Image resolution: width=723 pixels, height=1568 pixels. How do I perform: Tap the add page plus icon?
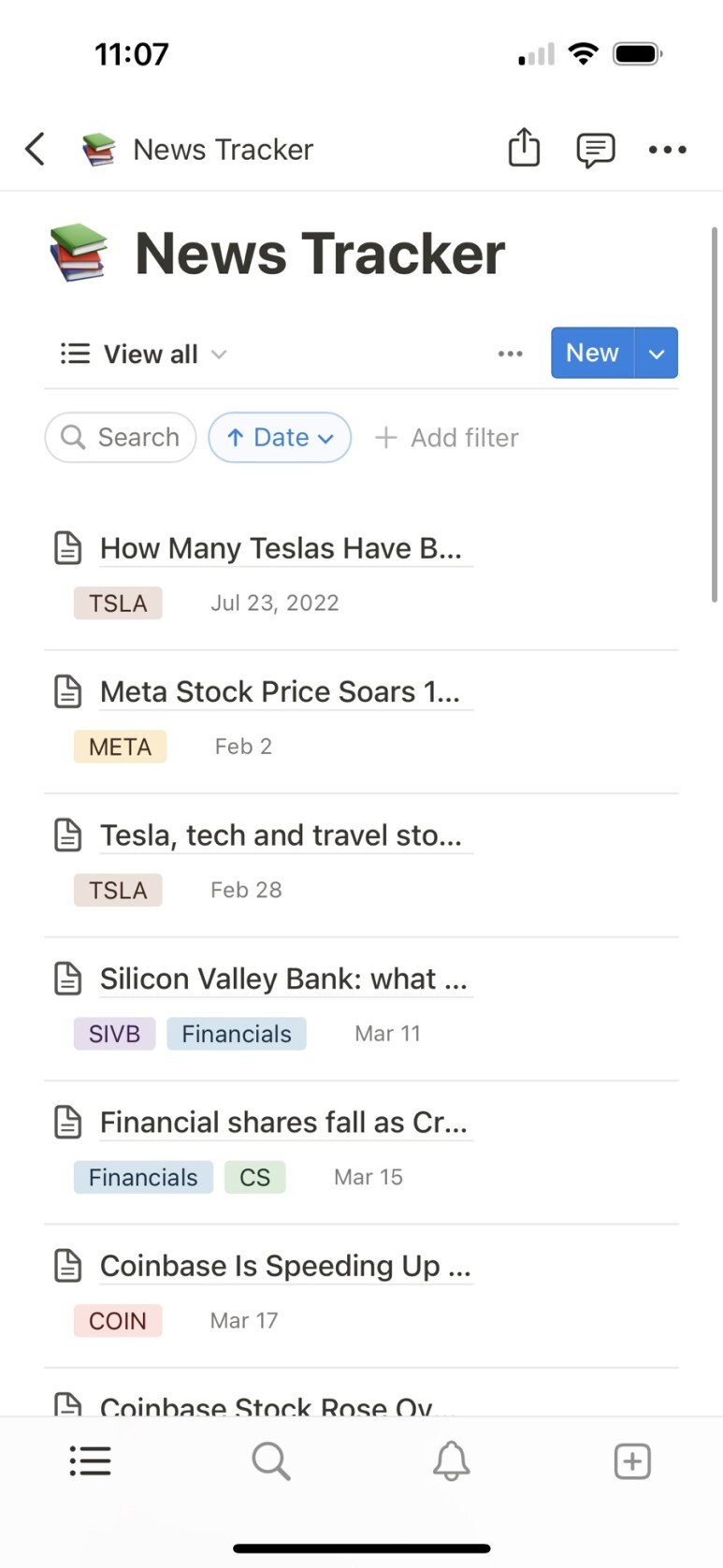(x=632, y=1460)
